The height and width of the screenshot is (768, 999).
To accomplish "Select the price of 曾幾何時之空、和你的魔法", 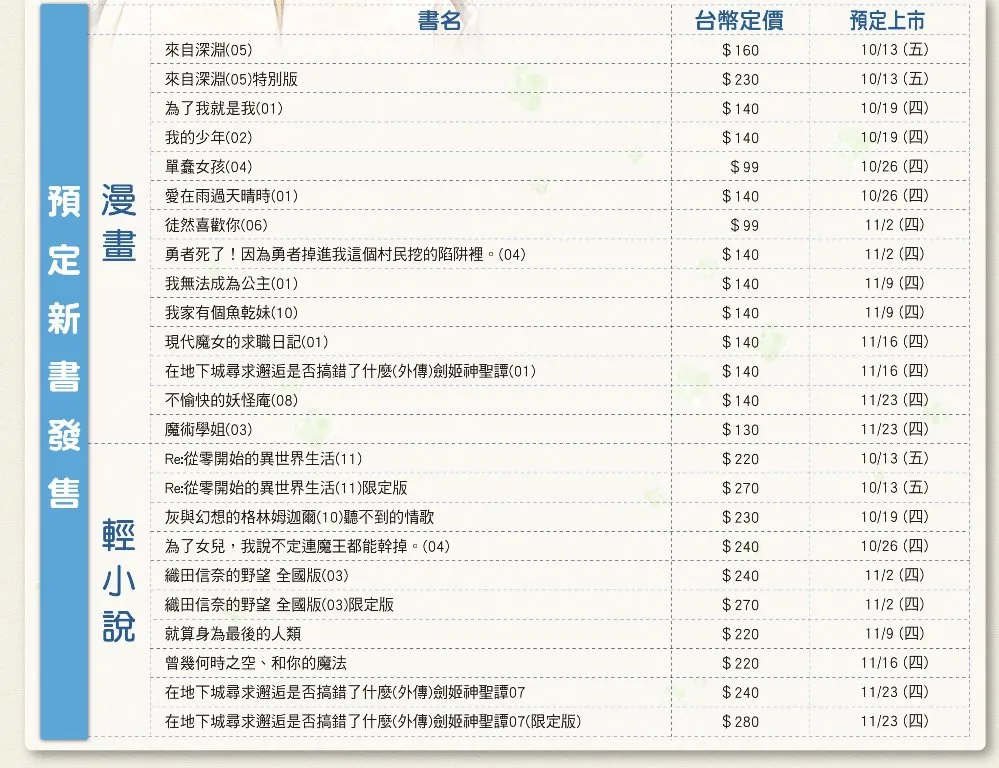I will point(740,663).
